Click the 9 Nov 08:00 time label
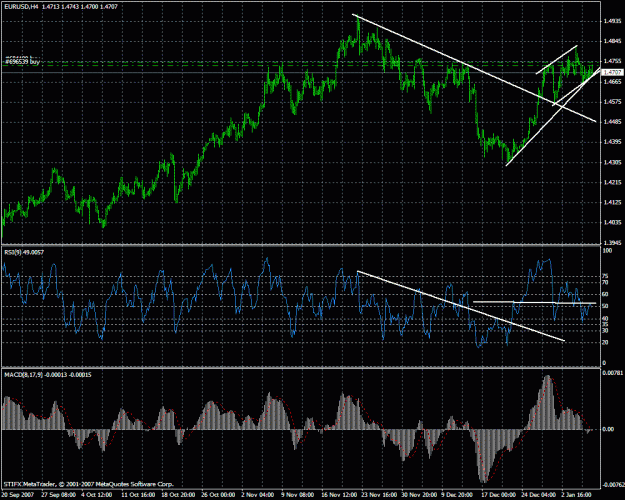Viewport: 625px width, 500px height. [x=298, y=494]
